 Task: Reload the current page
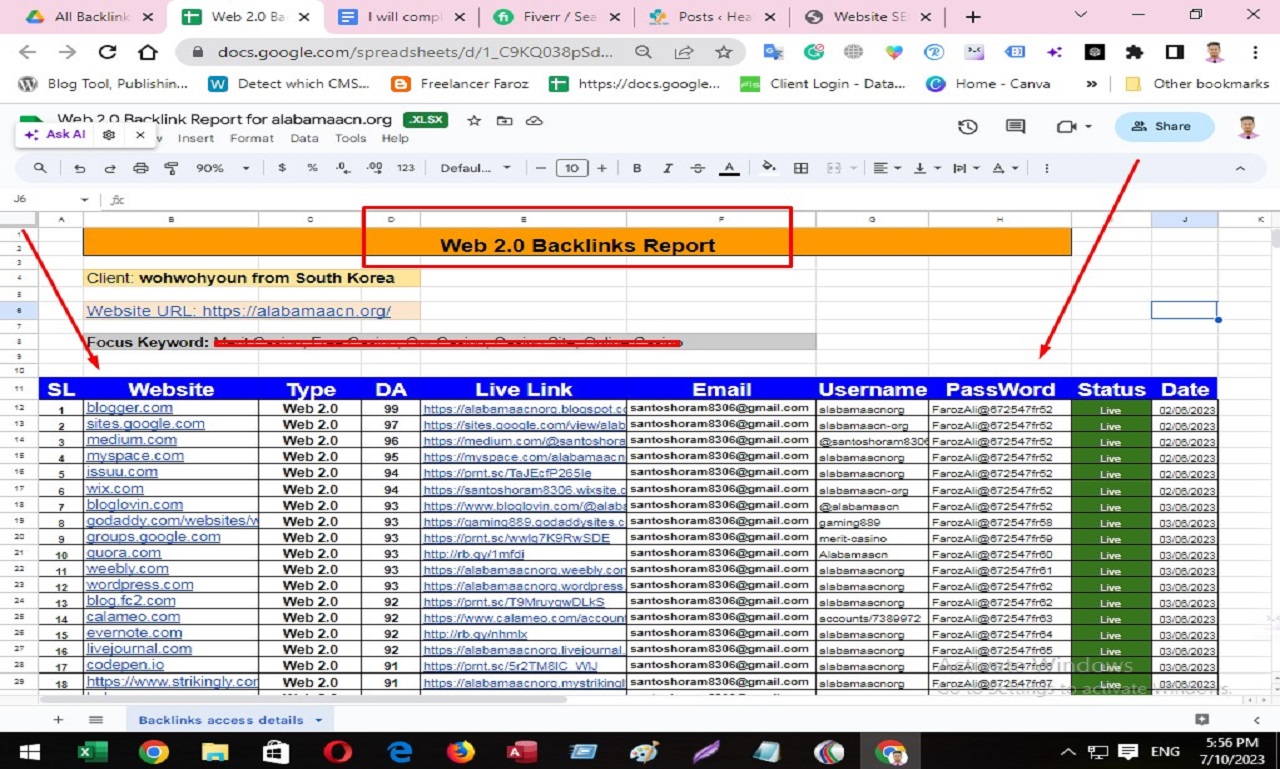(107, 53)
